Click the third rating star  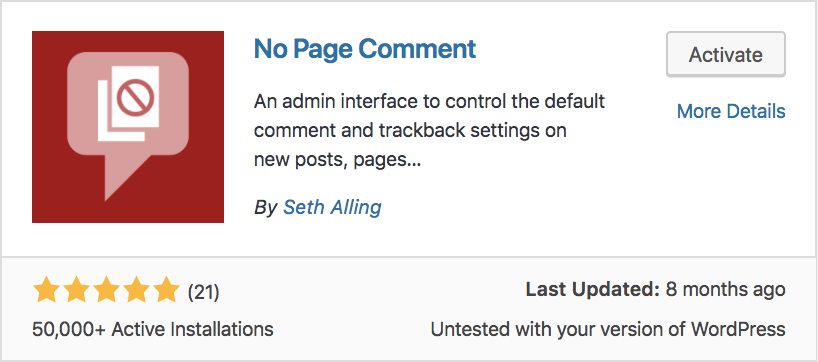pyautogui.click(x=106, y=290)
